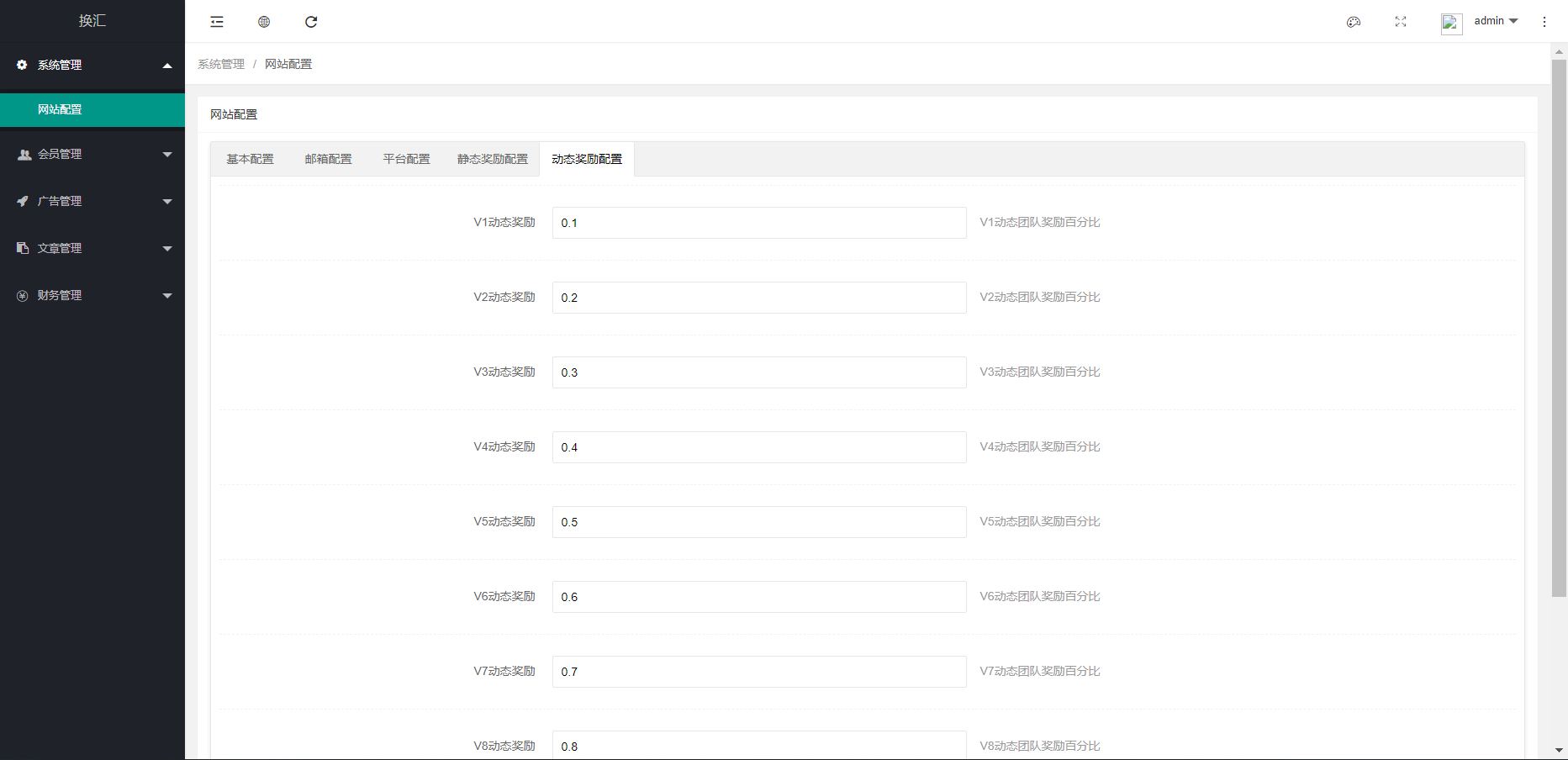Switch to the 邮箱配置 tab
Image resolution: width=1568 pixels, height=760 pixels.
(328, 159)
